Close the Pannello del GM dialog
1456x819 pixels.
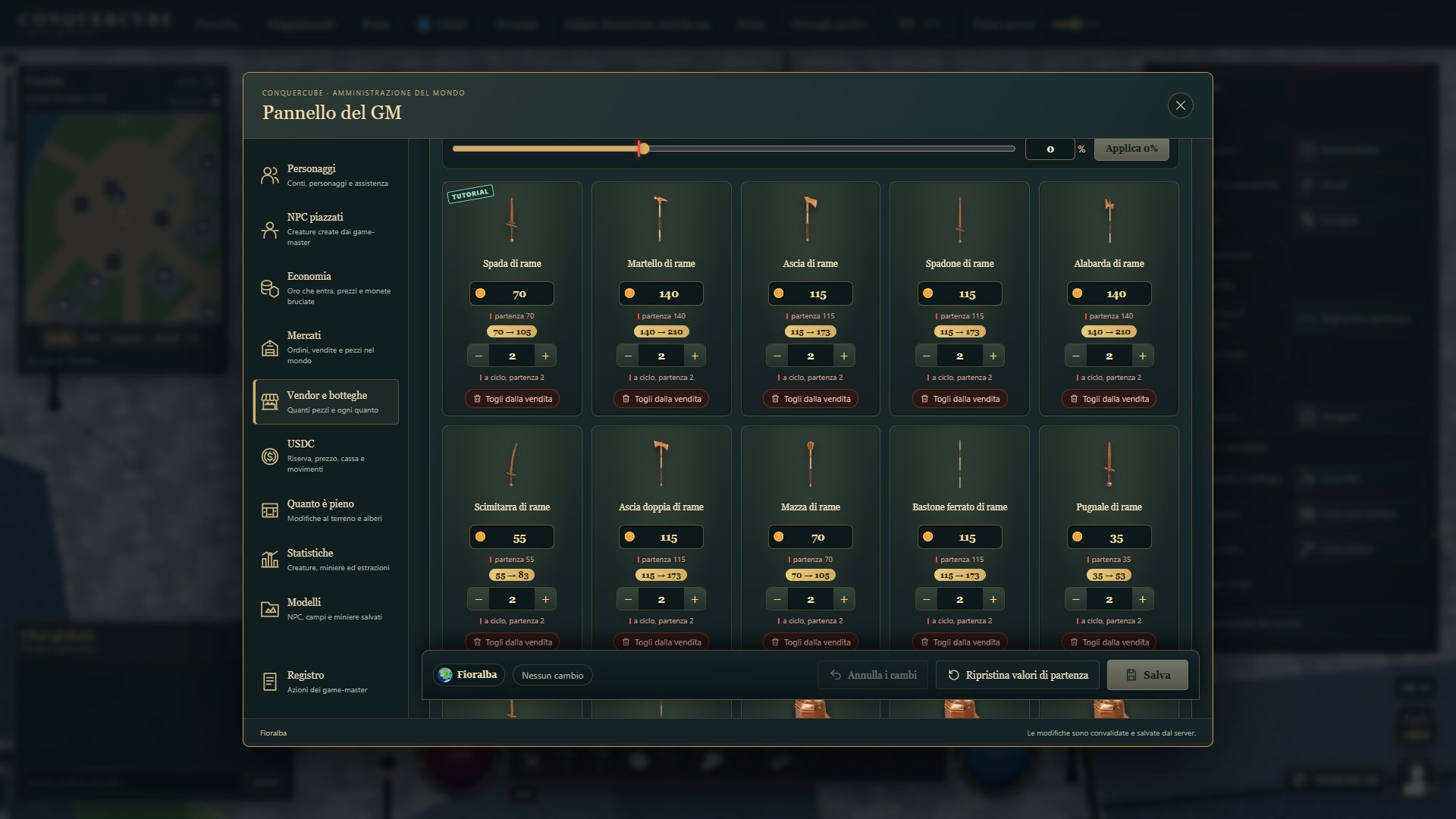pyautogui.click(x=1180, y=105)
